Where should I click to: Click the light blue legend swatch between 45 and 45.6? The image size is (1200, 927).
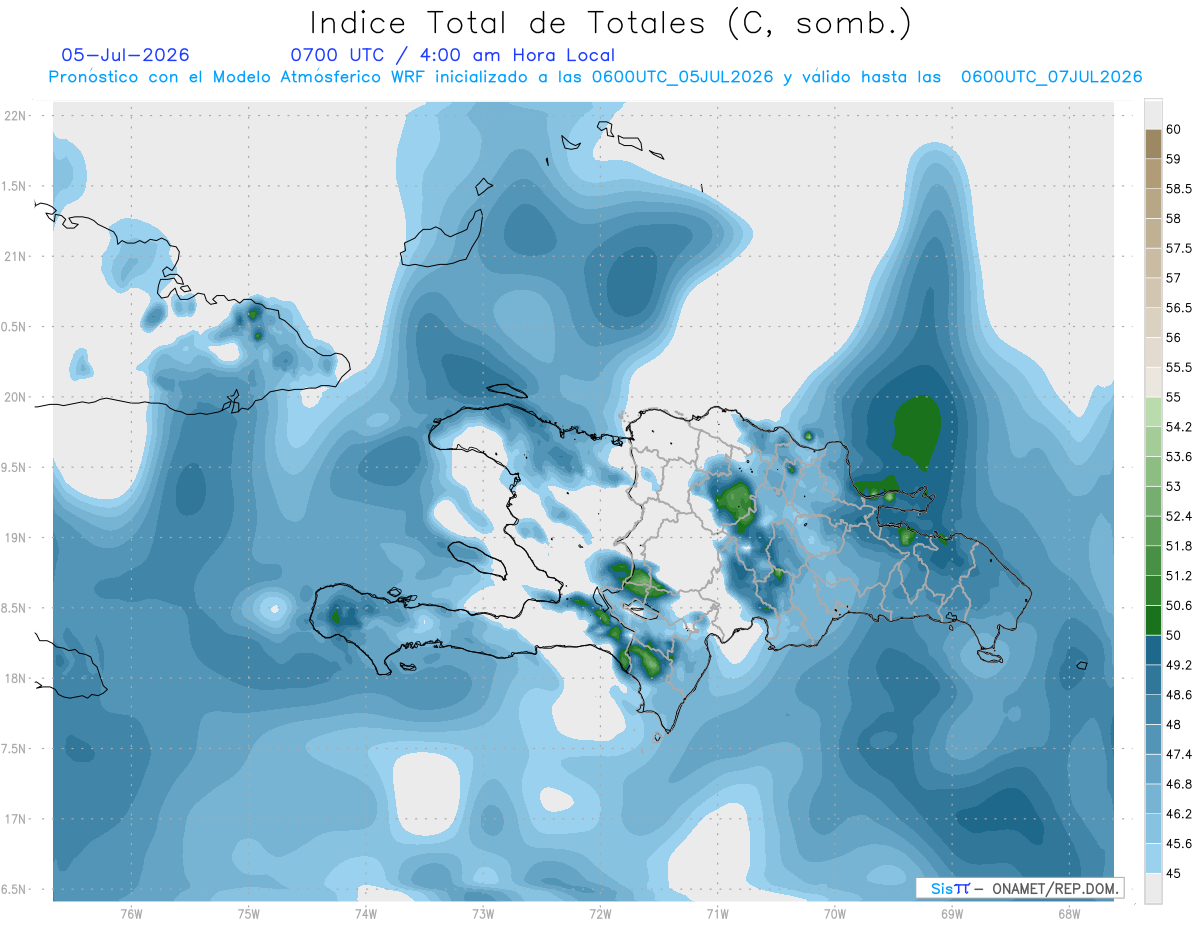click(x=1153, y=859)
